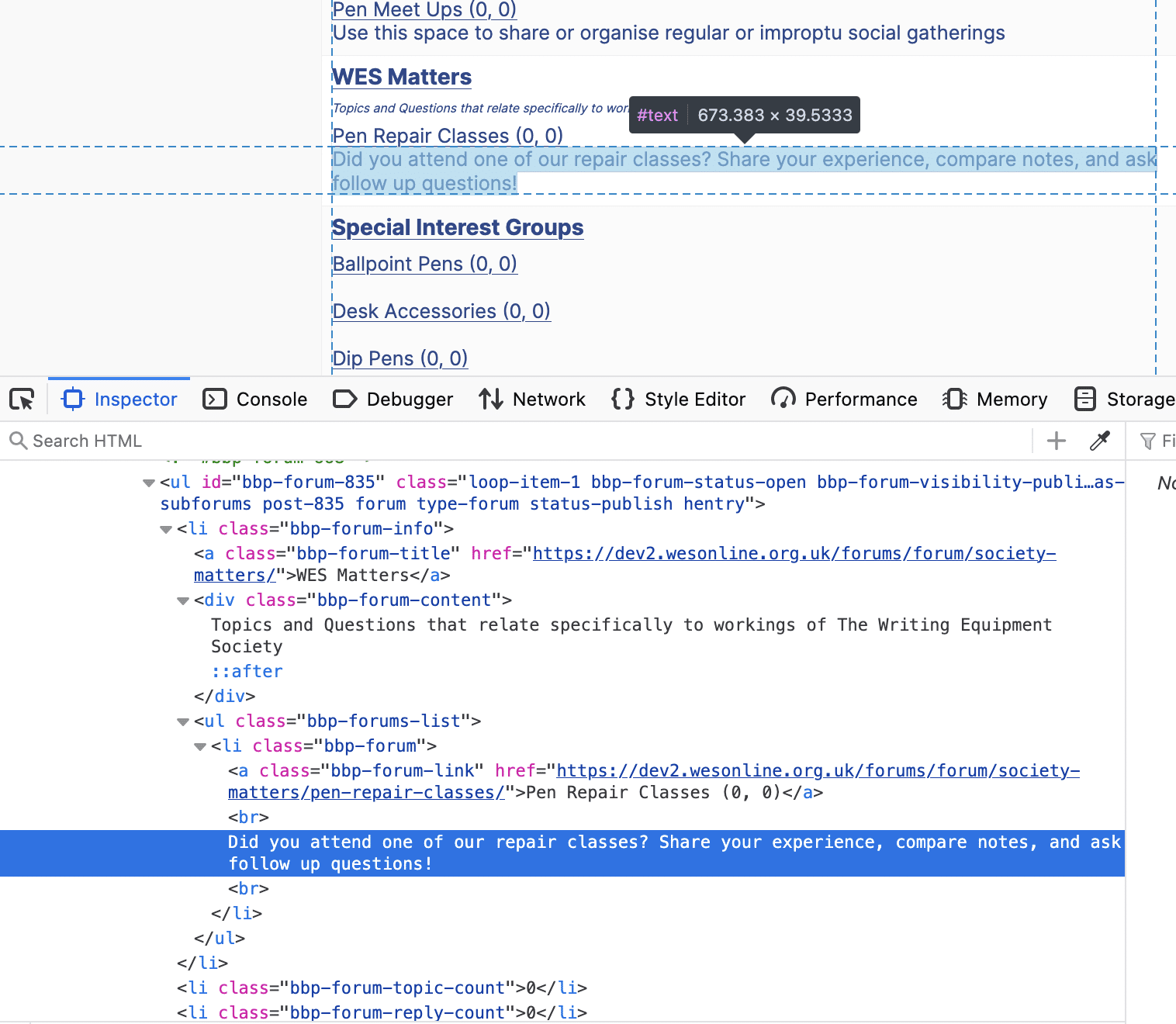
Task: Open the Pen Meet Ups link
Action: tap(424, 9)
